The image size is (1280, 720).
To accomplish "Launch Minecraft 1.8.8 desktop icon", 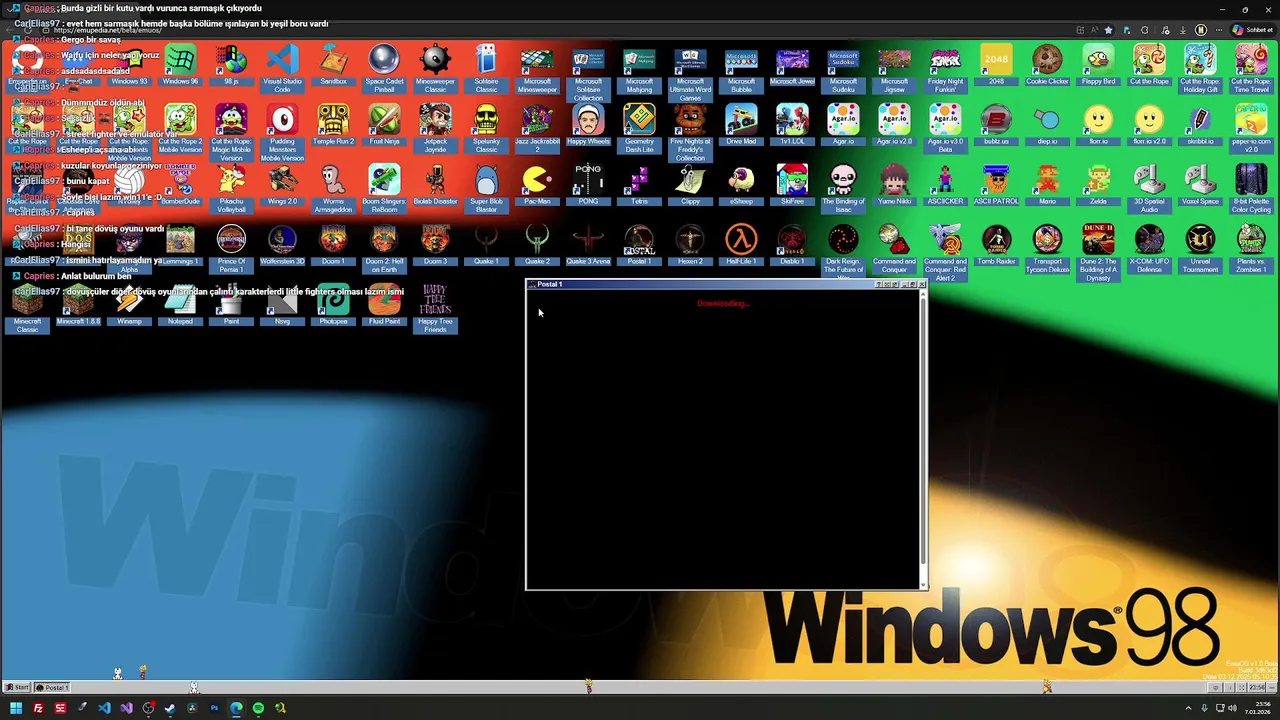I will pos(78,304).
